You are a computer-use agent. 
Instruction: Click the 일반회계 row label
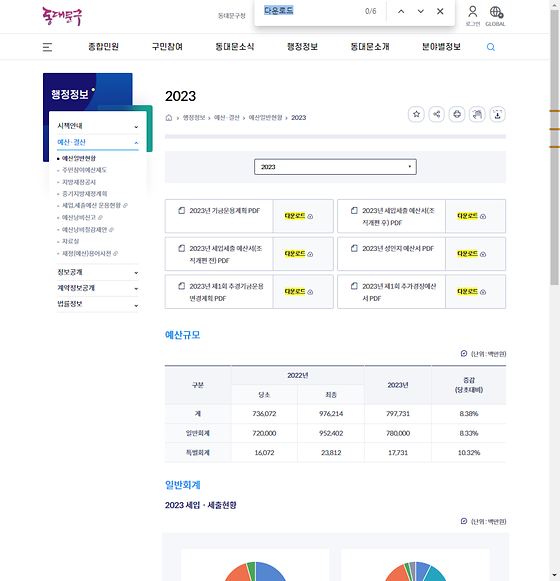point(198,433)
